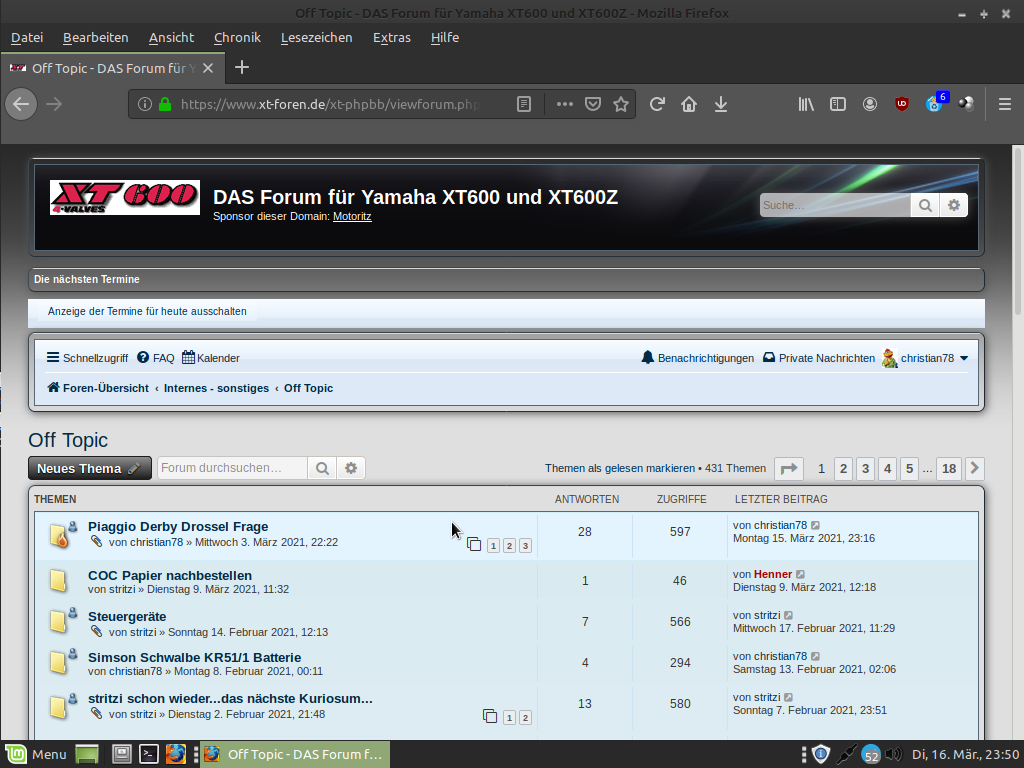This screenshot has width=1024, height=768.
Task: Click the Firefox reload page icon
Action: click(657, 104)
